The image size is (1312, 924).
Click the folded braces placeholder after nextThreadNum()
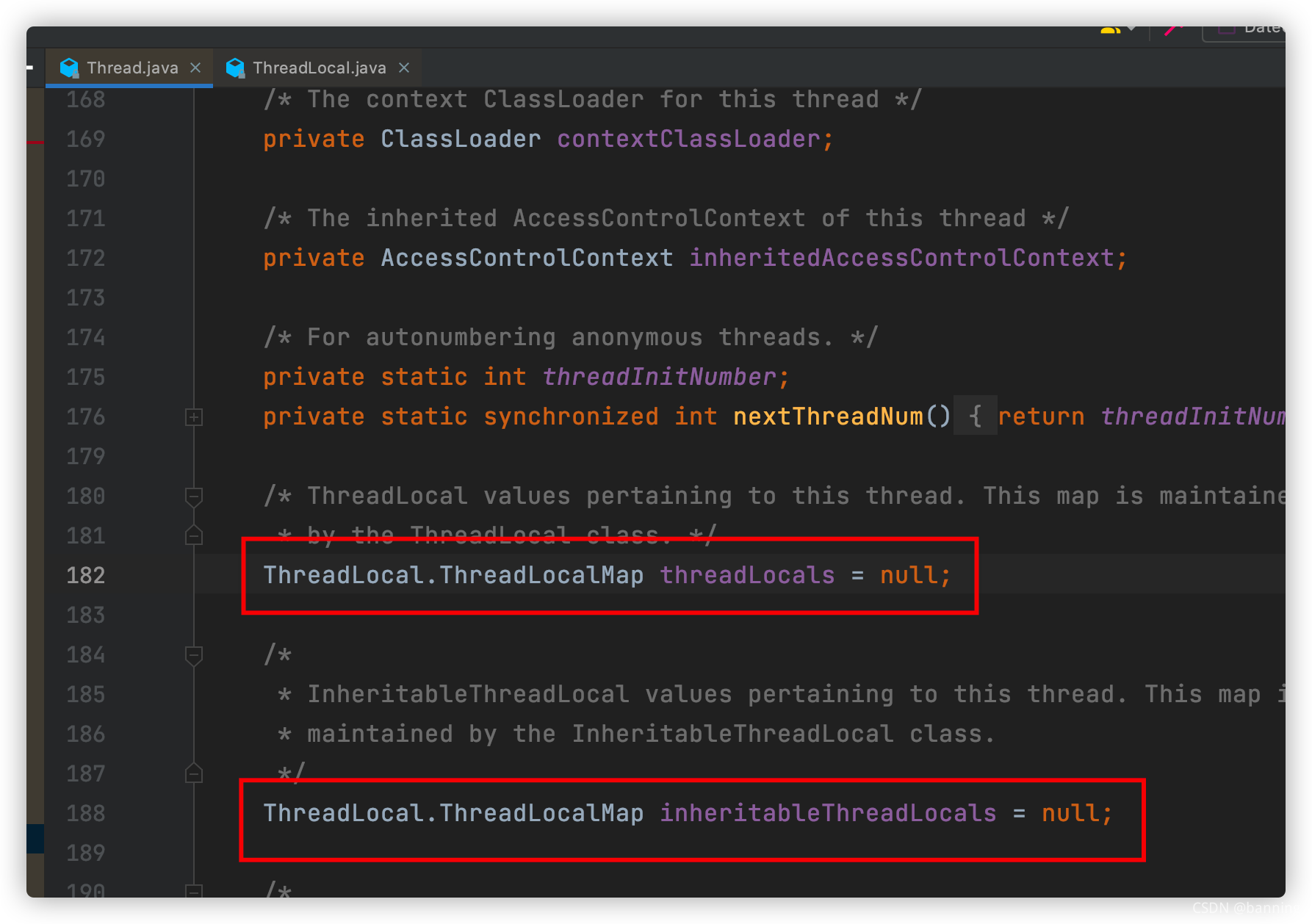pyautogui.click(x=975, y=416)
